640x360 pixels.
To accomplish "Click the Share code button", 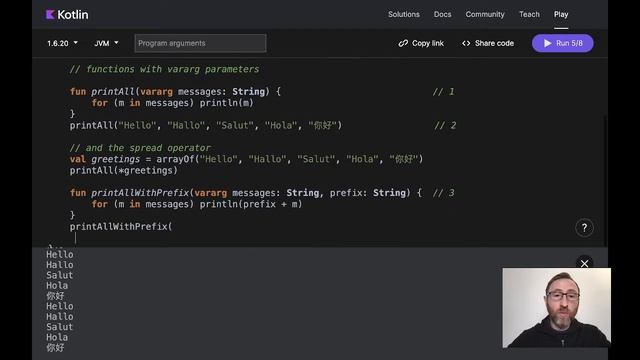I will point(488,43).
